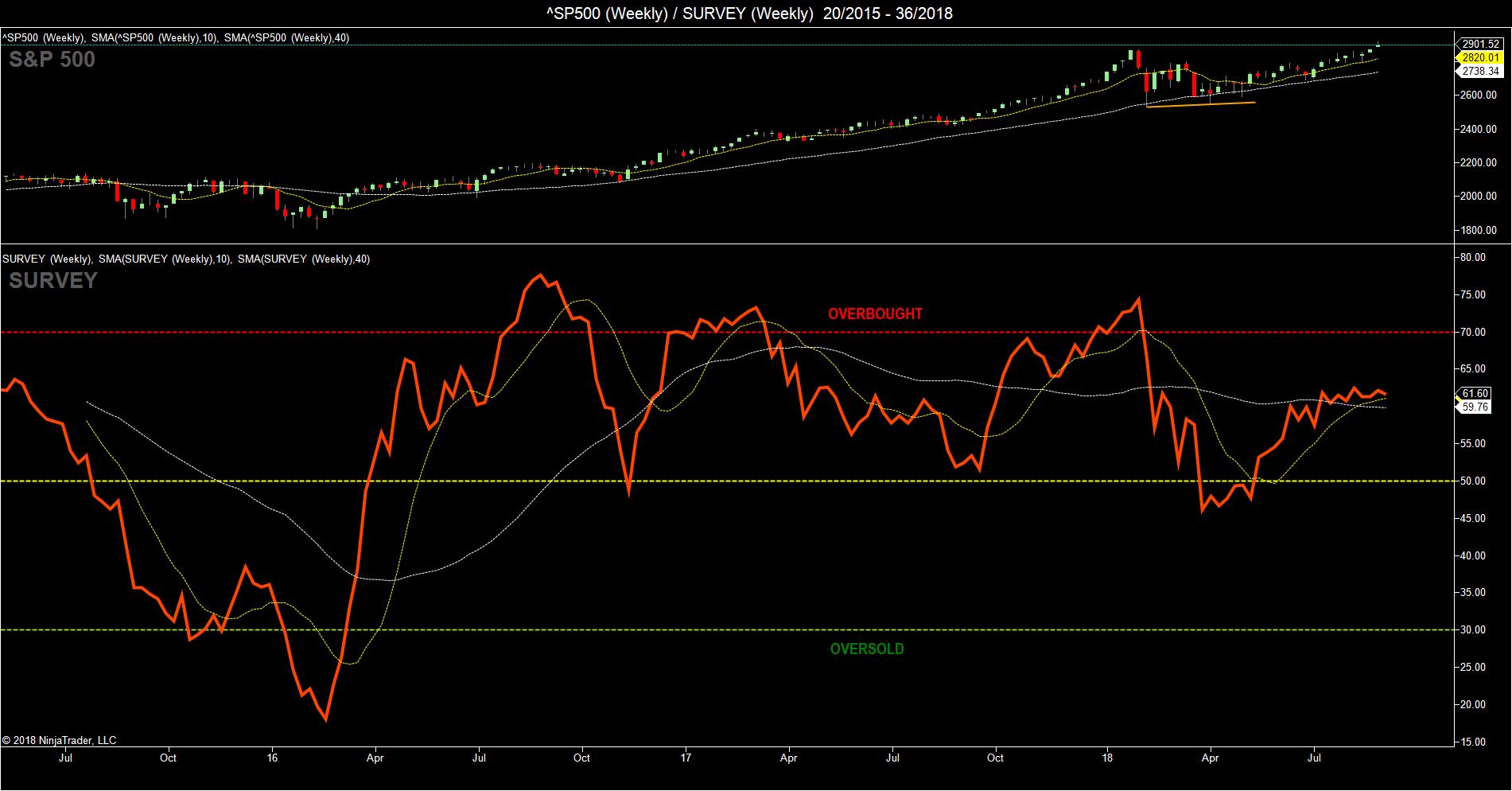Image resolution: width=1512 pixels, height=791 pixels.
Task: Click the 2901.52 price marker
Action: pos(1480,45)
